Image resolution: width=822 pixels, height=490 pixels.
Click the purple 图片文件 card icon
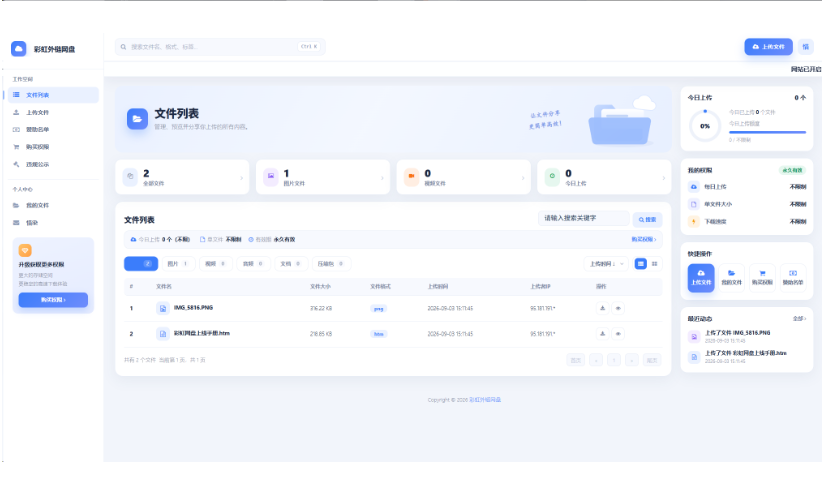coord(271,177)
